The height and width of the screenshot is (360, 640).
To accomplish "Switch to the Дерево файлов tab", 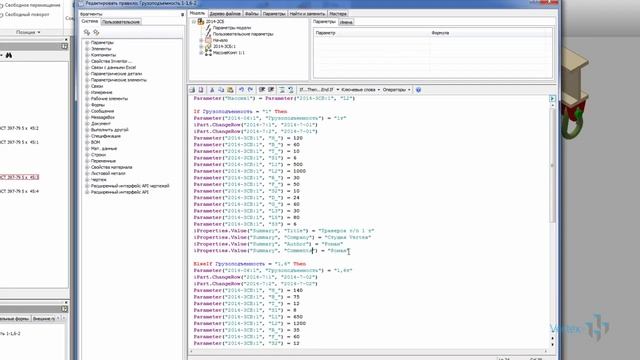I will coord(225,13).
